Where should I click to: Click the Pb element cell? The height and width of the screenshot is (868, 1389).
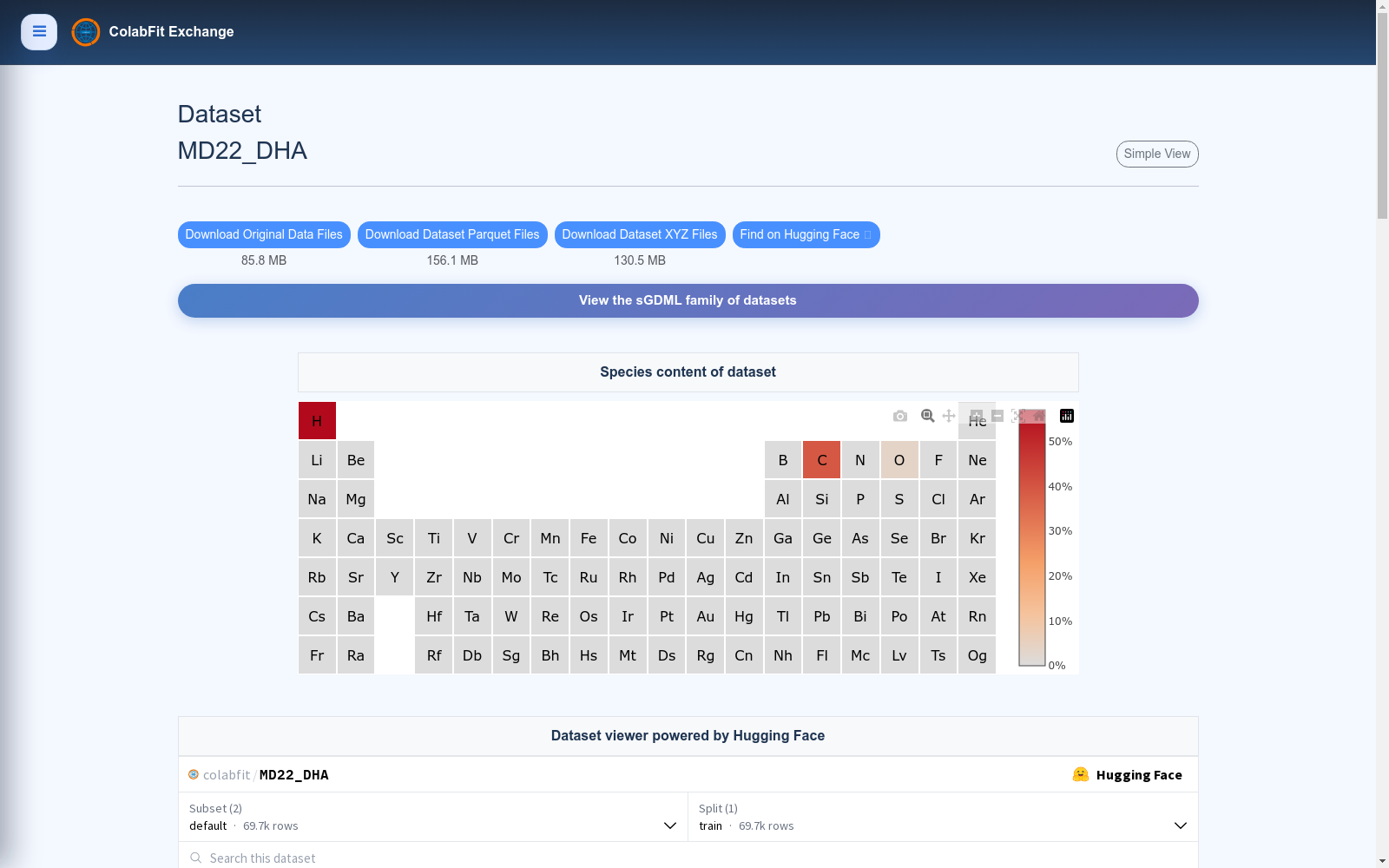click(822, 616)
